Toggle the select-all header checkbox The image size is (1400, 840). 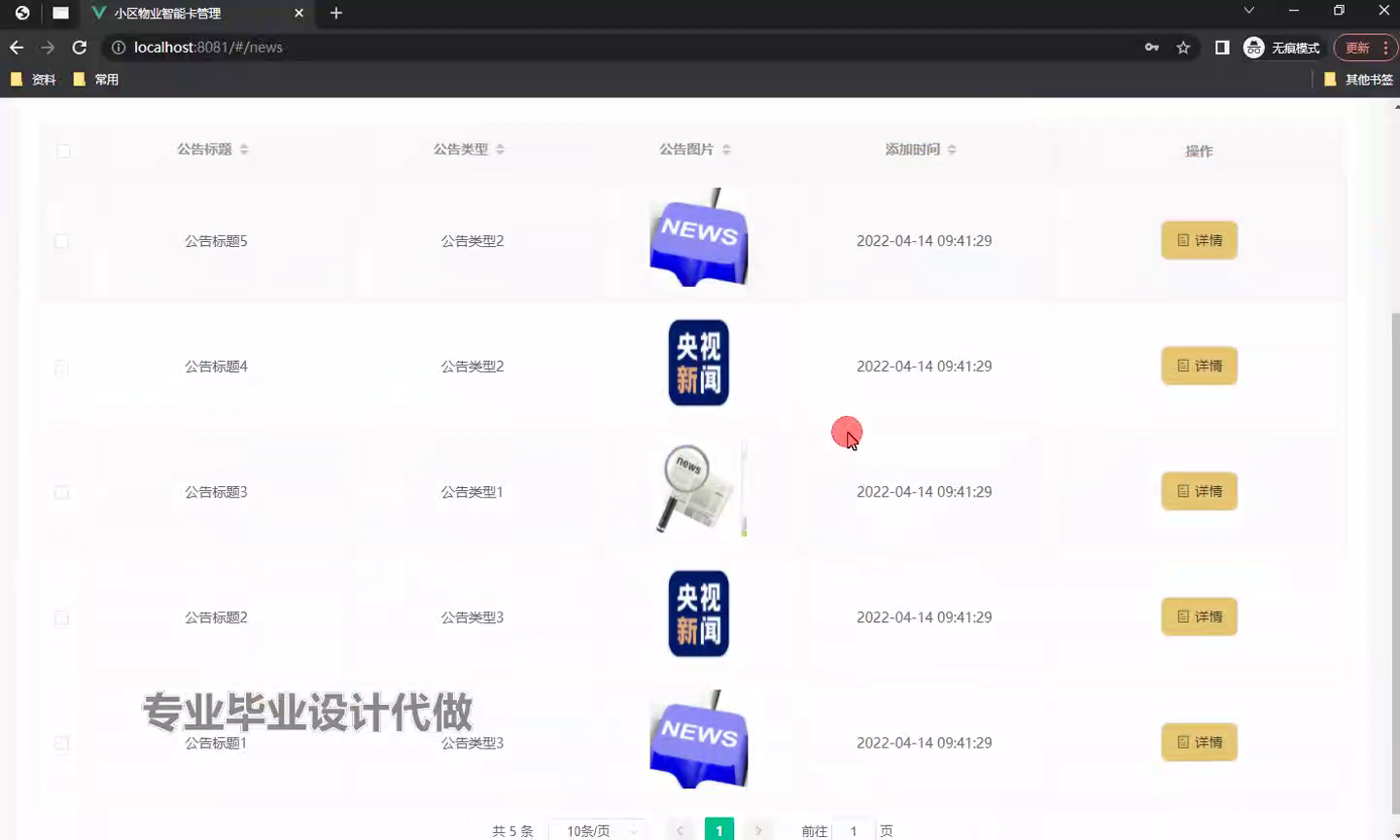(x=64, y=151)
